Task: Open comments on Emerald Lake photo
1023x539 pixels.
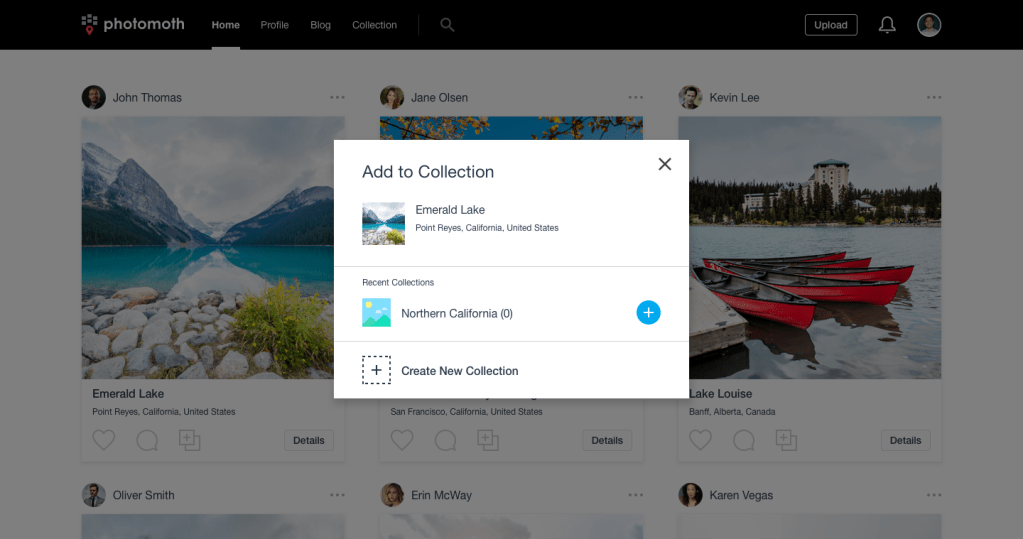Action: coord(147,440)
